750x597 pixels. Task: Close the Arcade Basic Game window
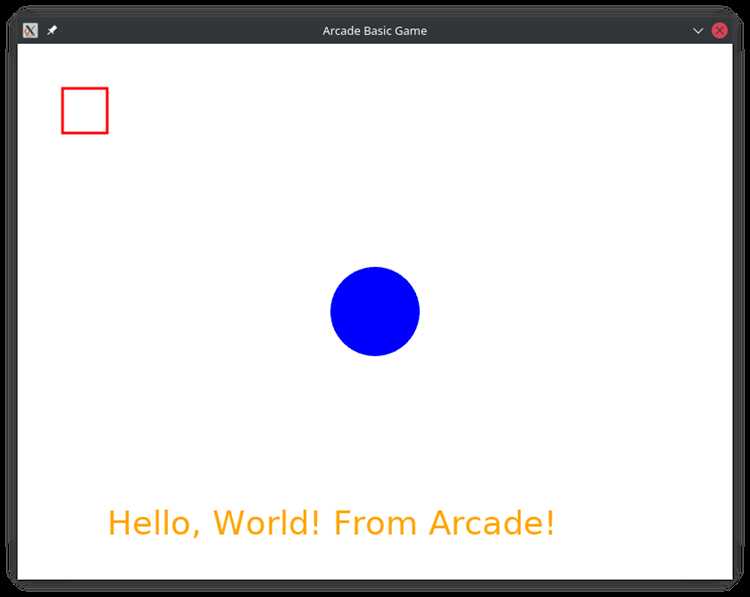(719, 31)
